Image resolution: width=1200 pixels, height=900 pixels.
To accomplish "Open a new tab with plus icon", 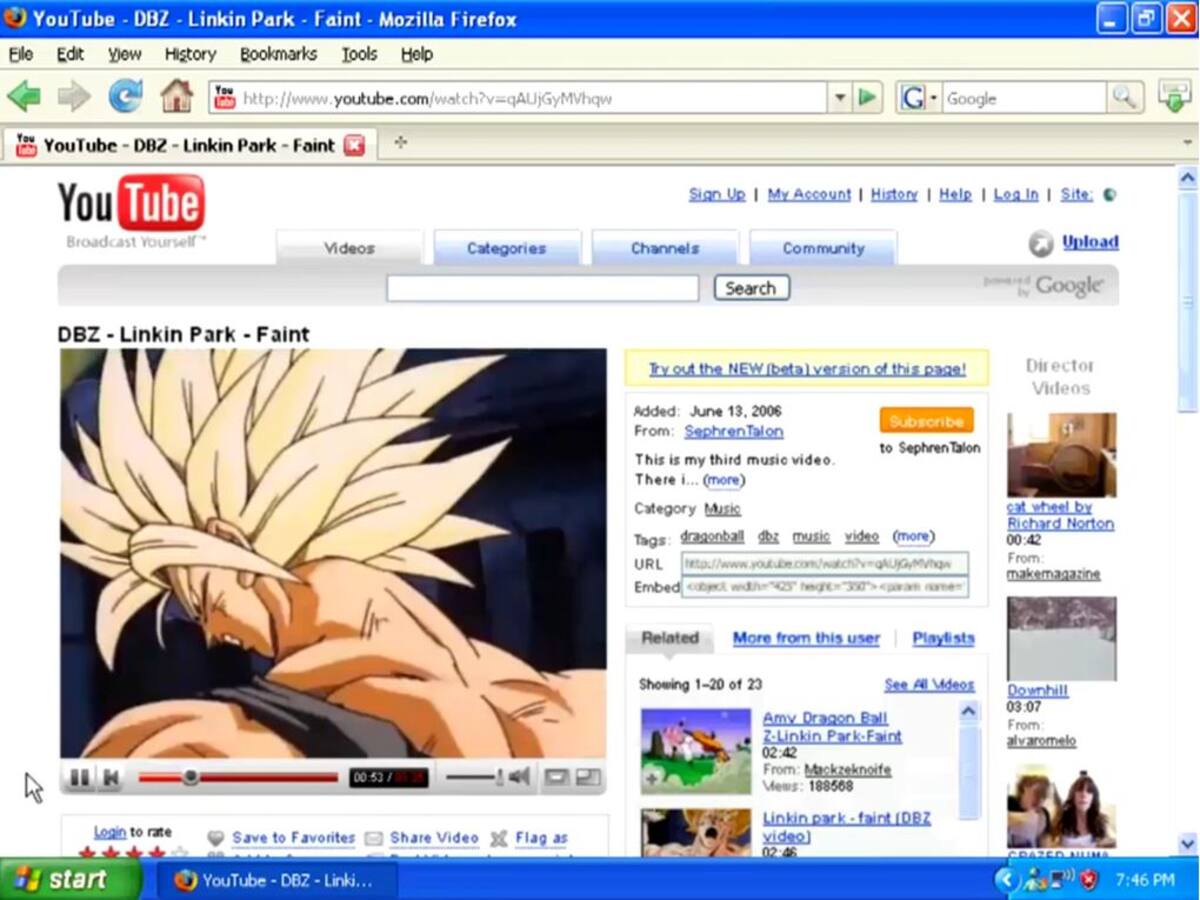I will (400, 143).
